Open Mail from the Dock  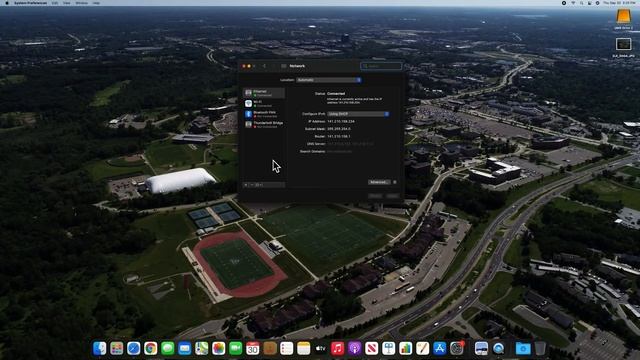[184, 348]
